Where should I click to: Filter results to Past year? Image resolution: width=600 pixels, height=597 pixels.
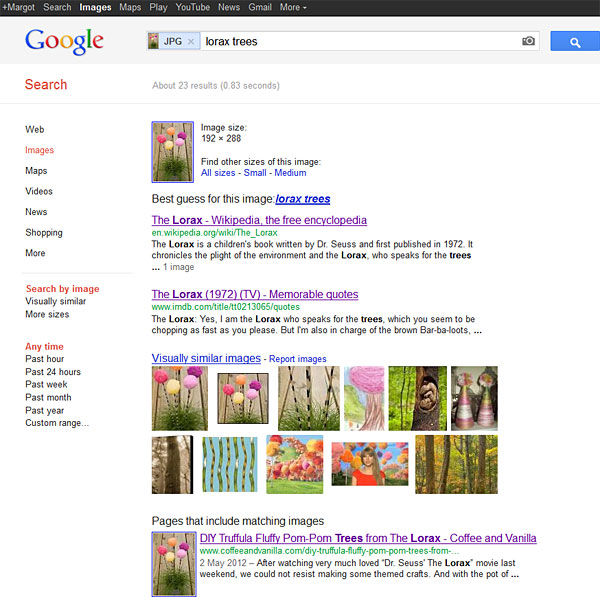pos(45,411)
